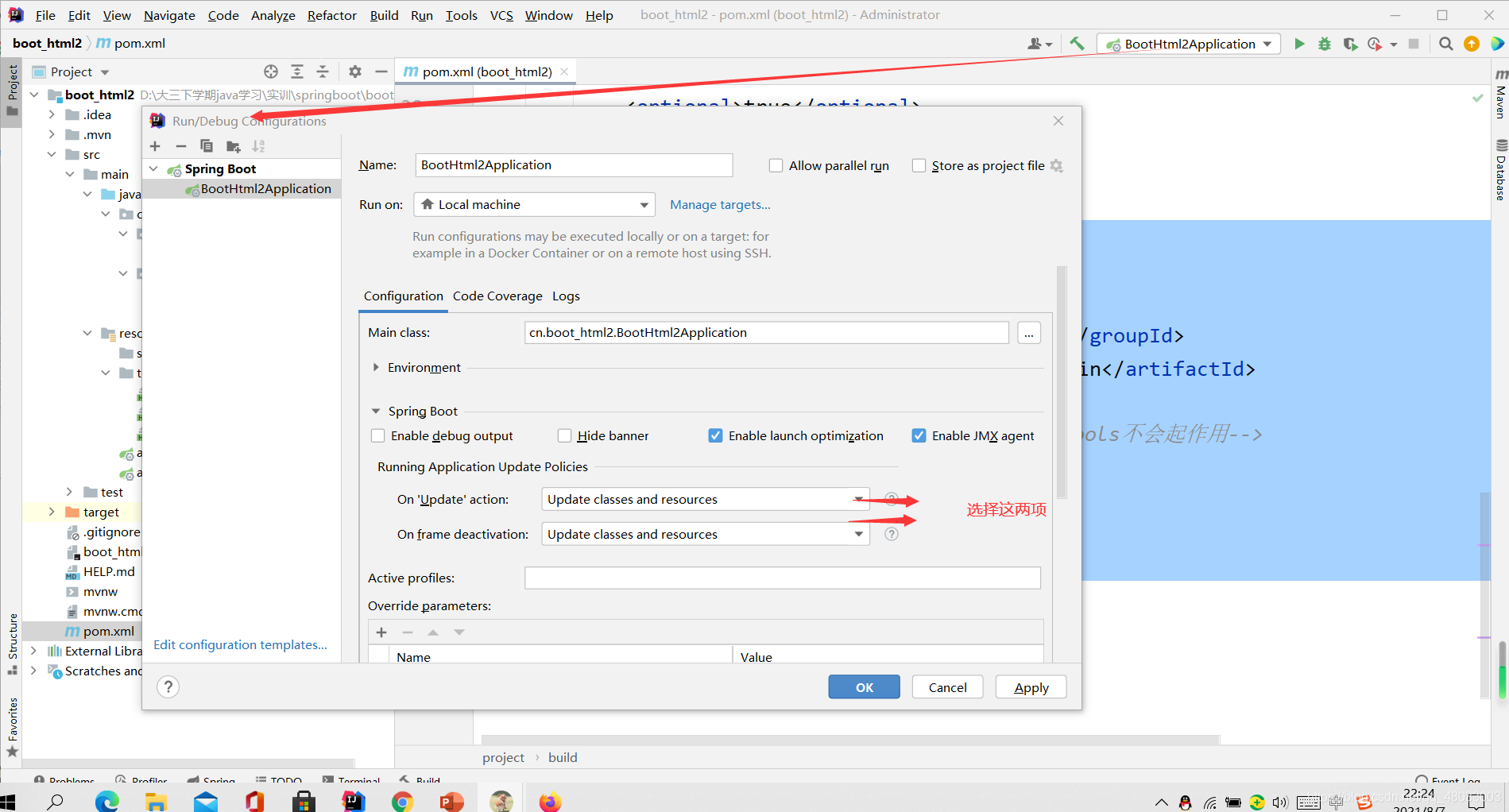Open Project panel settings gear
Image resolution: width=1509 pixels, height=812 pixels.
click(355, 72)
